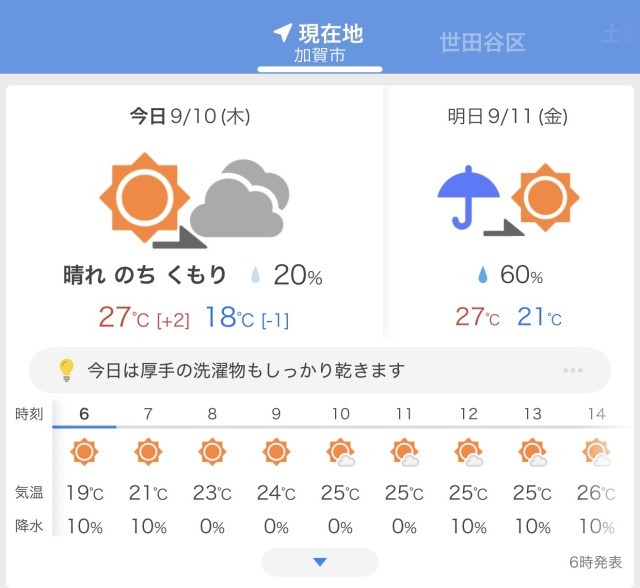The height and width of the screenshot is (588, 640).
Task: Tap the partially visible third location tab
Action: (x=620, y=34)
